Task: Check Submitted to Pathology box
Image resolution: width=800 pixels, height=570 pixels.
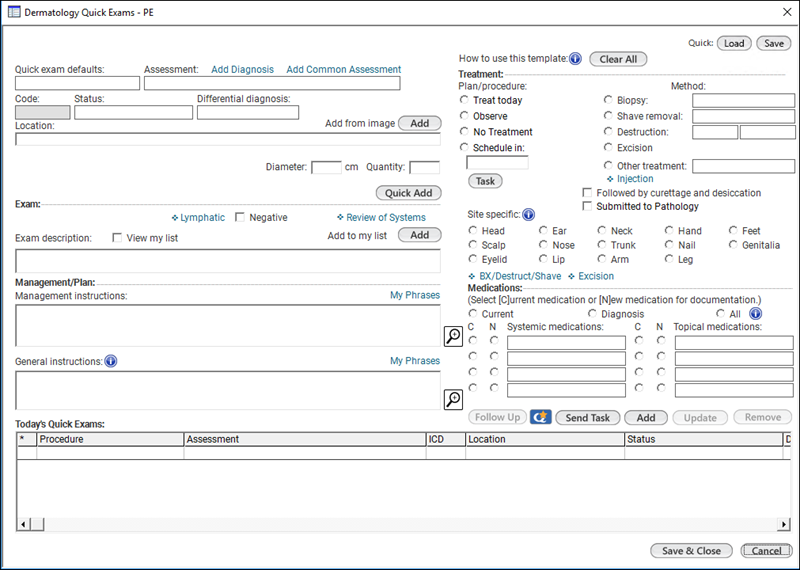Action: (587, 206)
